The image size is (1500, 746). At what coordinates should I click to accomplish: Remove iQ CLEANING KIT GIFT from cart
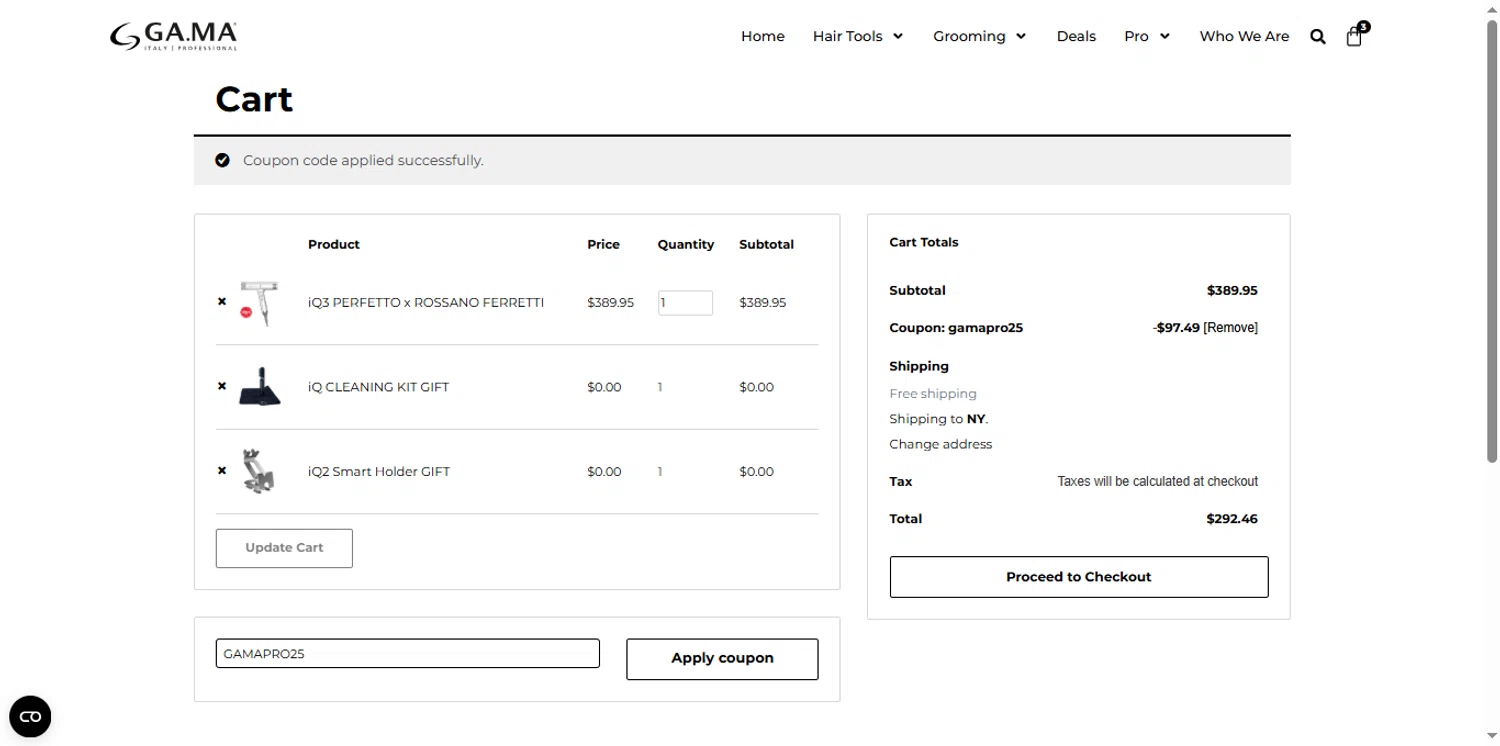click(222, 387)
